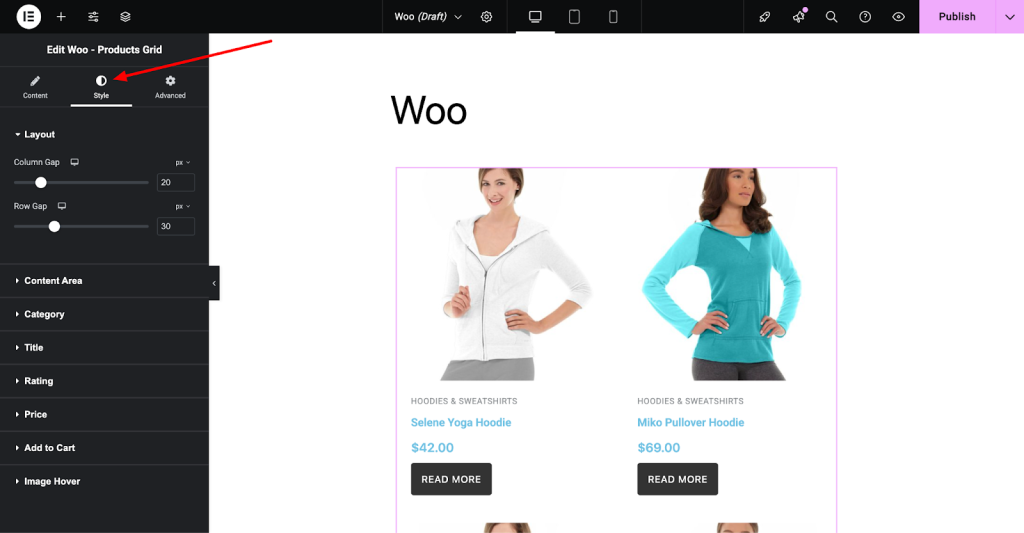Open the Finder search icon

click(x=831, y=17)
